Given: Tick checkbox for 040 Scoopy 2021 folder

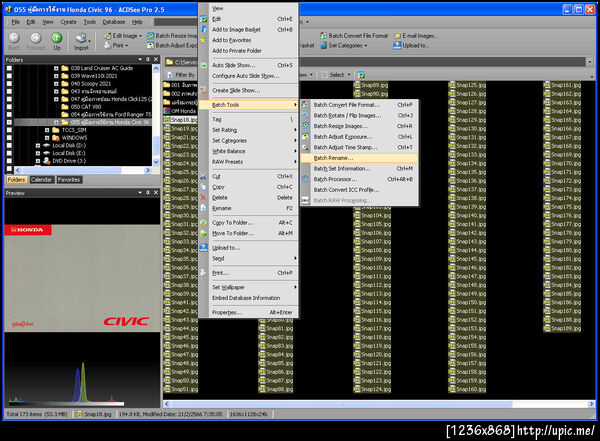Looking at the screenshot, I should click(x=9, y=83).
